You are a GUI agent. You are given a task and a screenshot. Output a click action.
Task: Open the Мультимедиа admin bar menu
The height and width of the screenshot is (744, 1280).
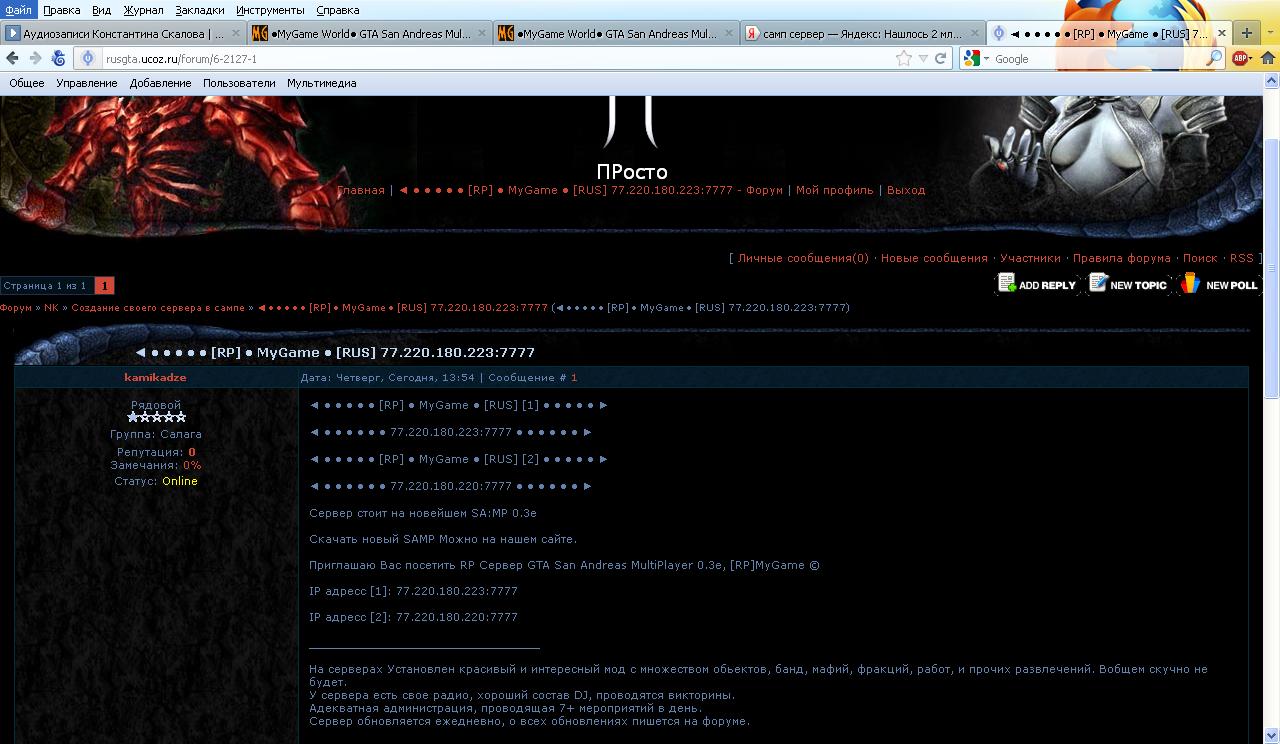pyautogui.click(x=322, y=83)
